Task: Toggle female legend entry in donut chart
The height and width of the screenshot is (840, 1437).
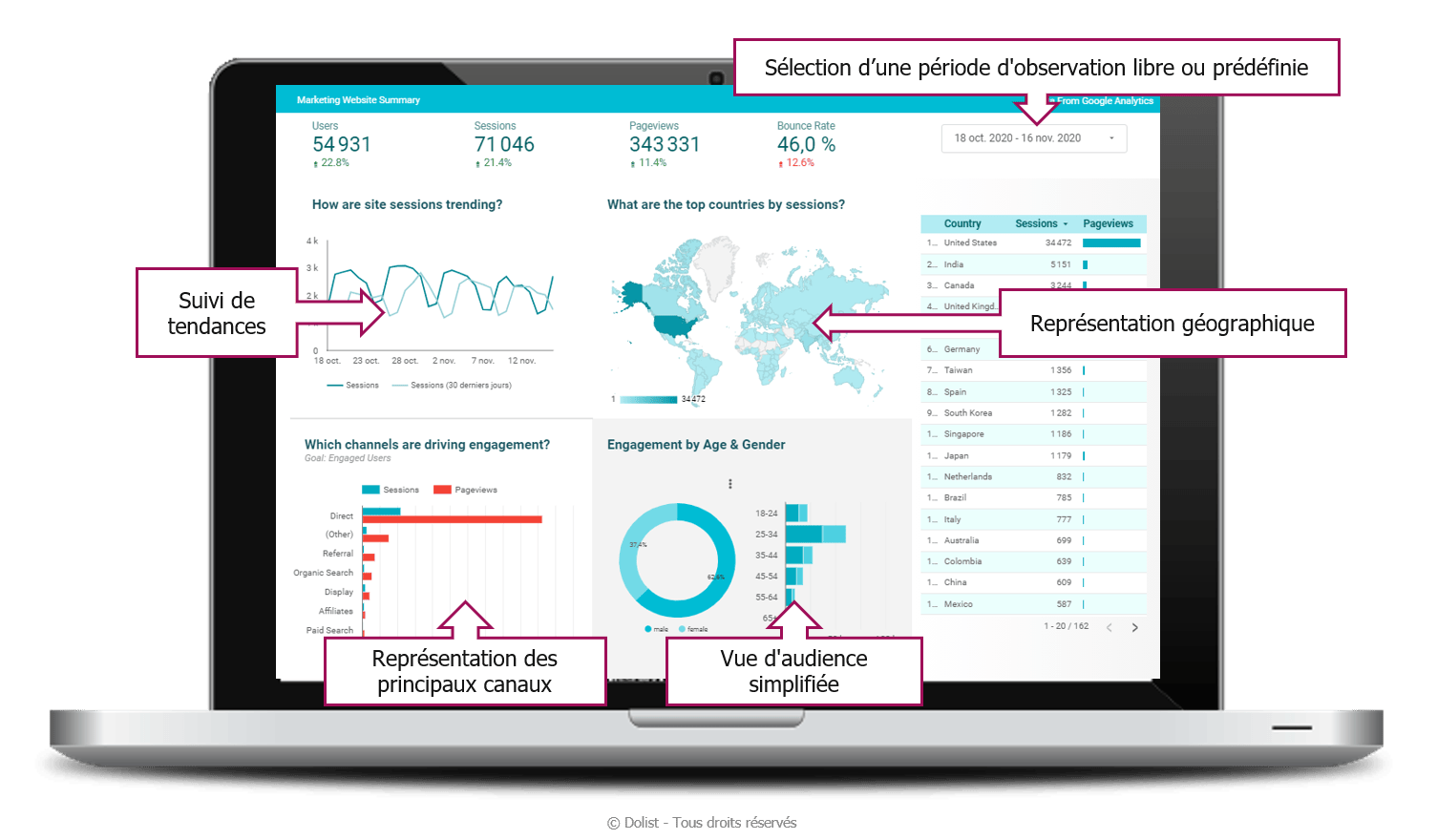Action: point(693,629)
